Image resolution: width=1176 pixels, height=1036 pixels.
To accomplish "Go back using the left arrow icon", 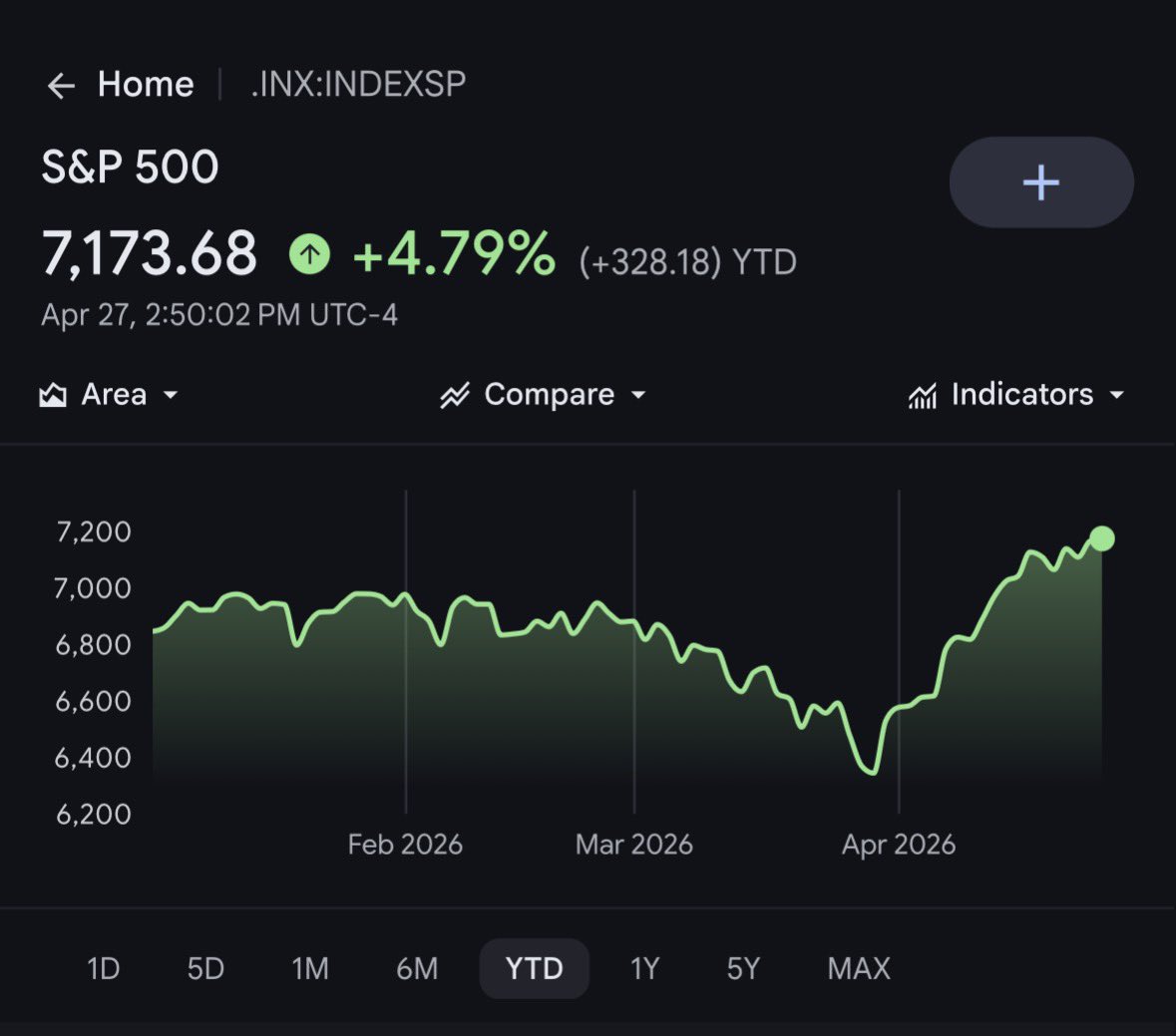I will pos(61,86).
